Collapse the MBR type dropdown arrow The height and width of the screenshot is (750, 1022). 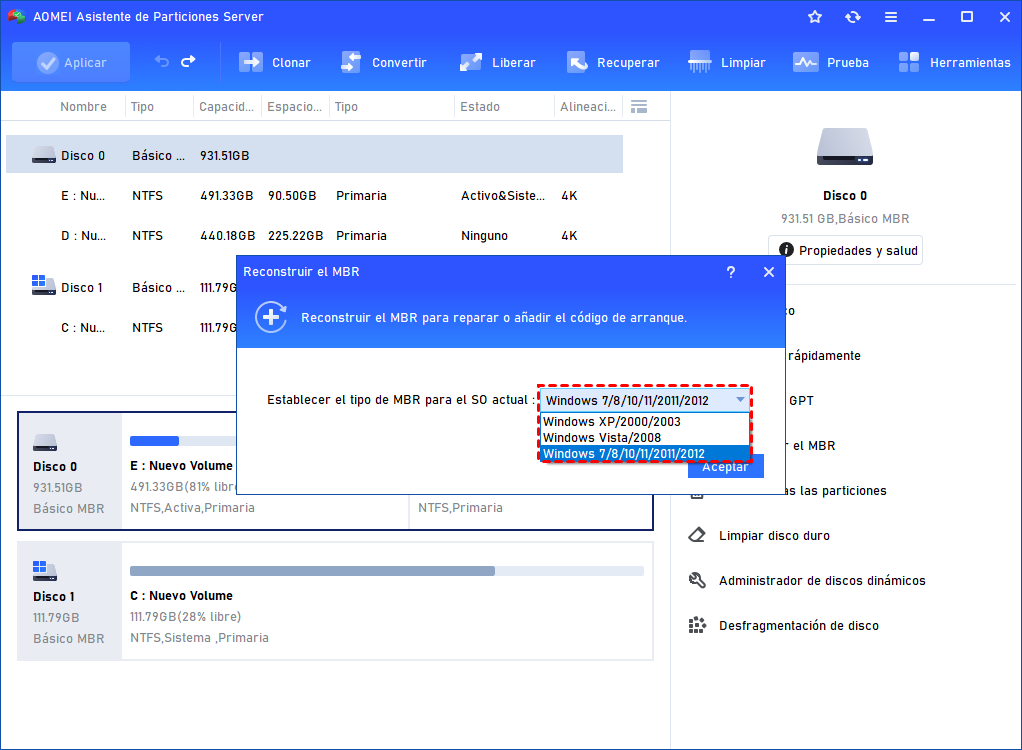pyautogui.click(x=740, y=400)
